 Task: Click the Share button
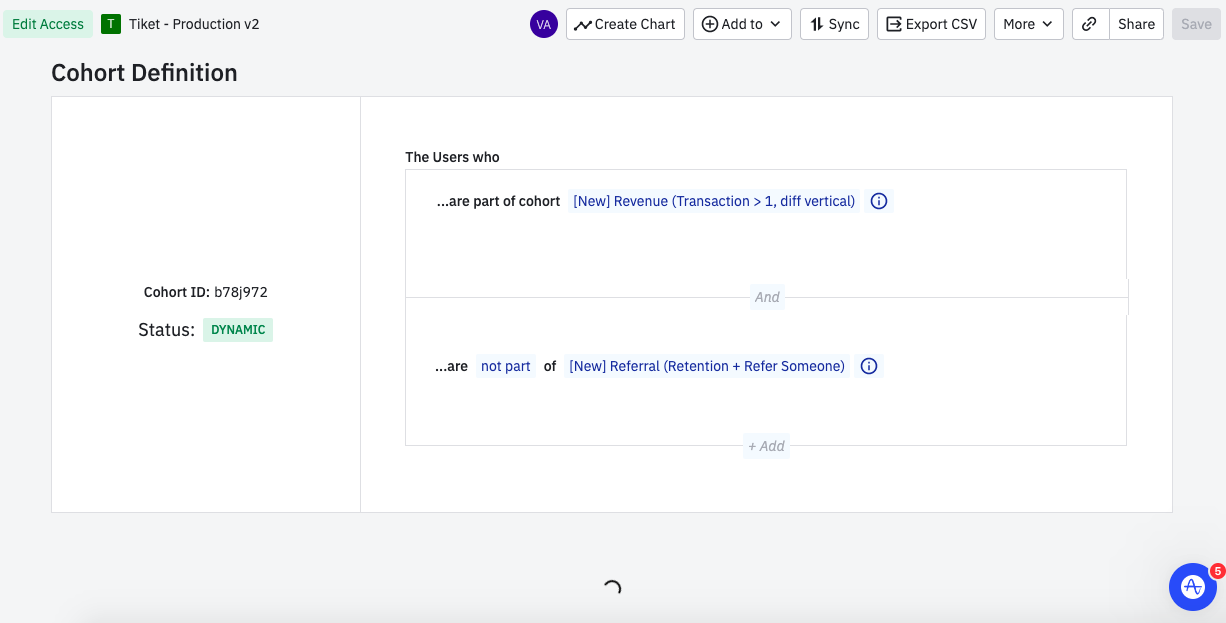point(1136,24)
